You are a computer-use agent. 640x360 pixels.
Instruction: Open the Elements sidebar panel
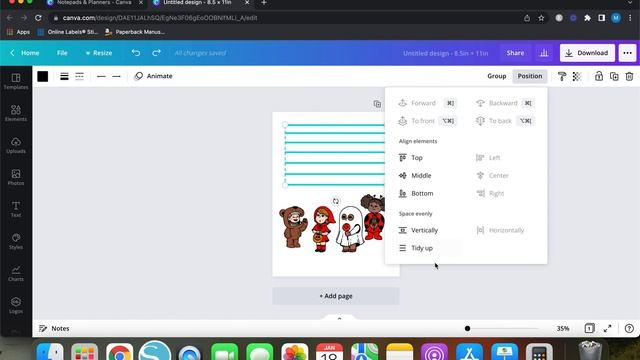click(x=16, y=113)
